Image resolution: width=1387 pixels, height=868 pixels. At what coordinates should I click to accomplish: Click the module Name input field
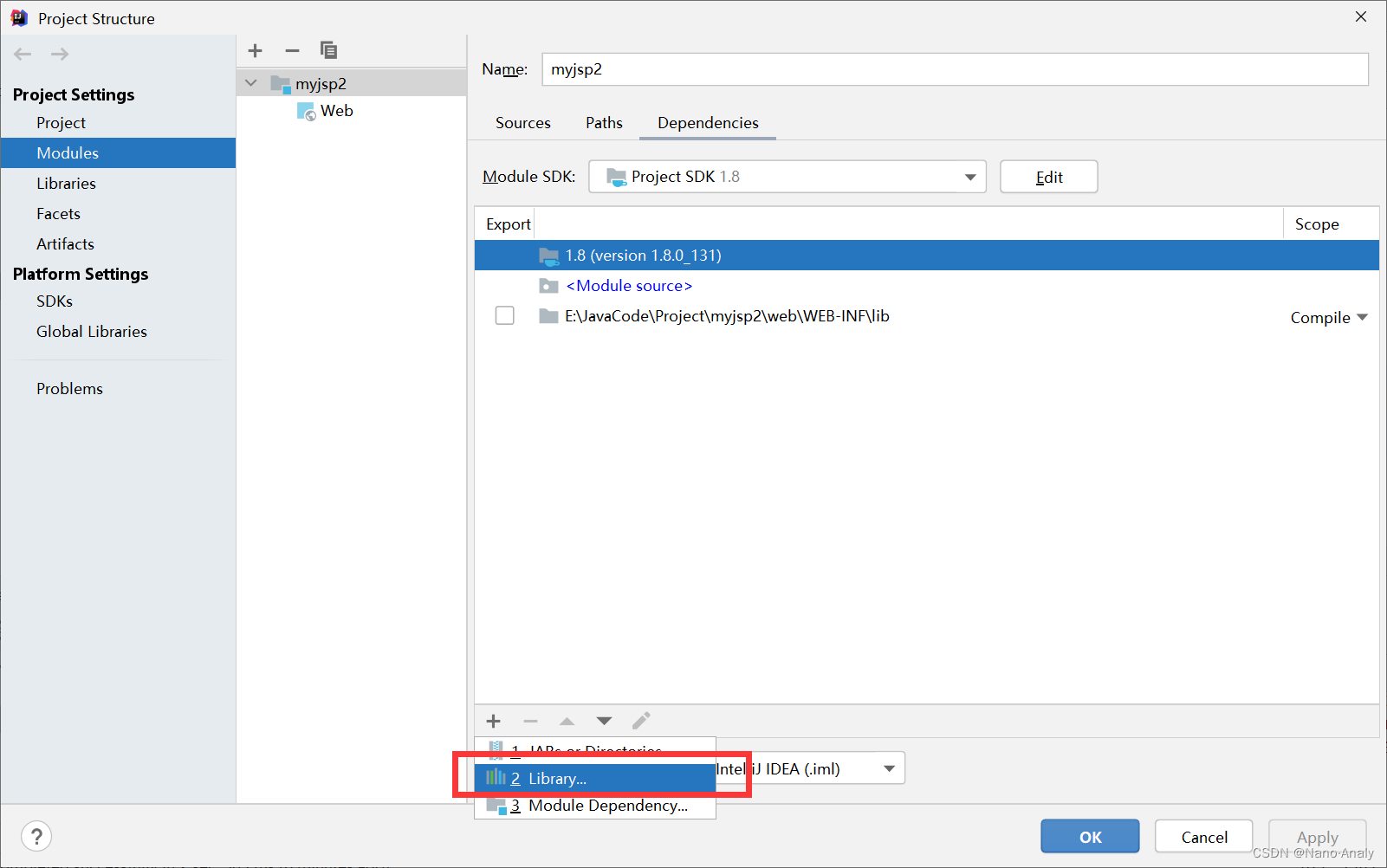click(x=955, y=69)
